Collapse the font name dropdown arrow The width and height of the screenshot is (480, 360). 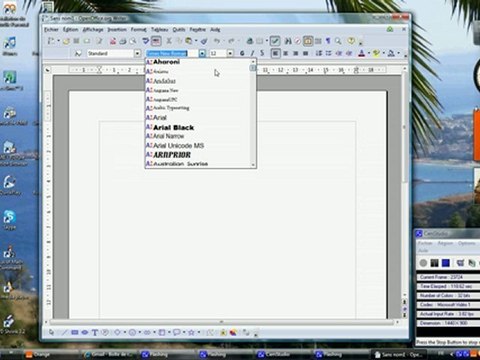(x=202, y=53)
